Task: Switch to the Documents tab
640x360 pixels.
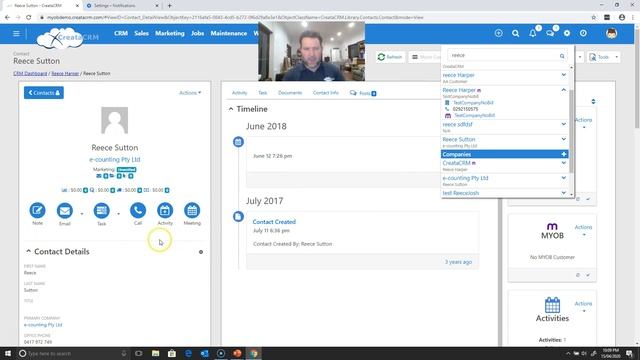Action: 290,93
